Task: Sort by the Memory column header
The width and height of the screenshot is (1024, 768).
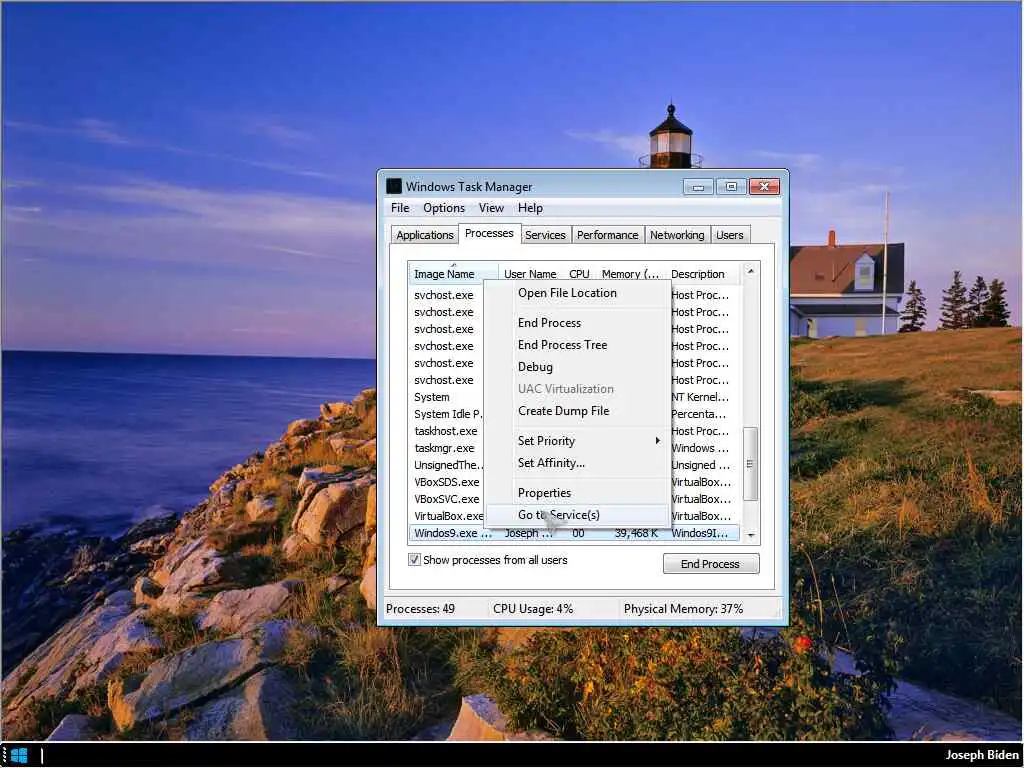Action: pyautogui.click(x=630, y=274)
